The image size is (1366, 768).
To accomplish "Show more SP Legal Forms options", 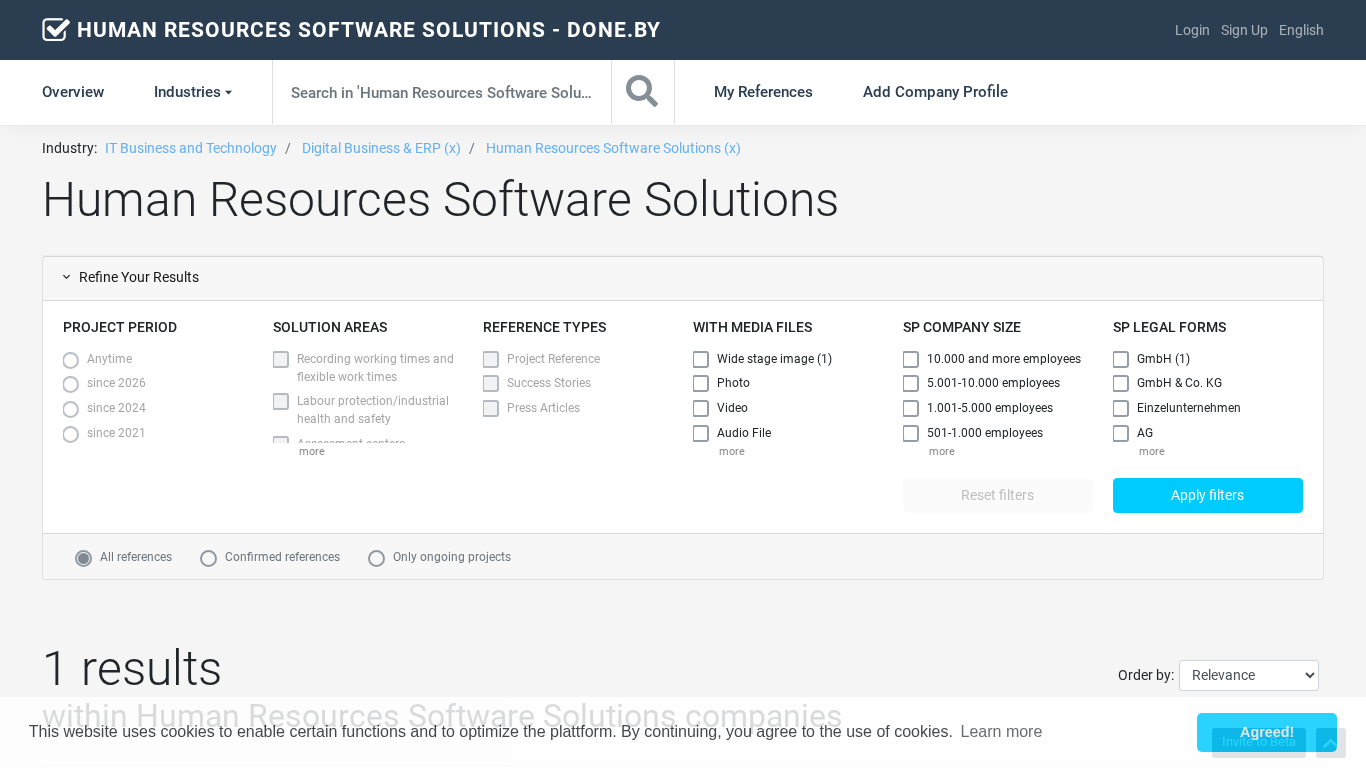I will [x=1151, y=452].
